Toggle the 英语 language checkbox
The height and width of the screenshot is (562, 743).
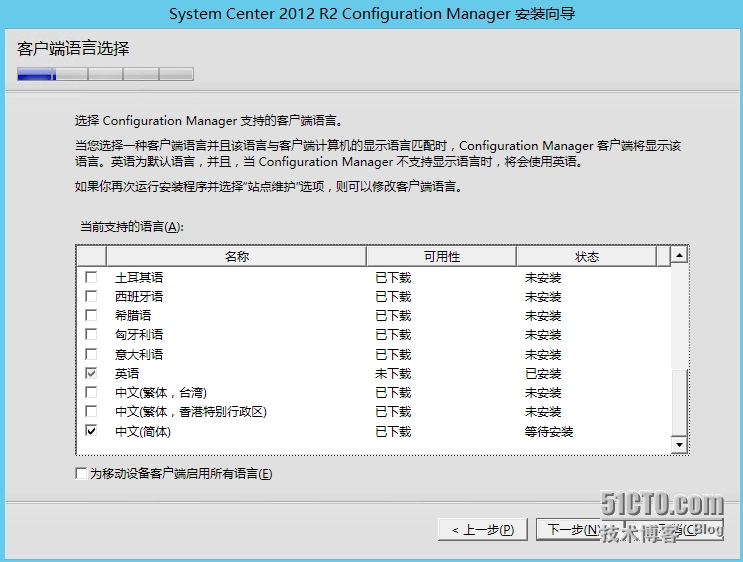(91, 373)
